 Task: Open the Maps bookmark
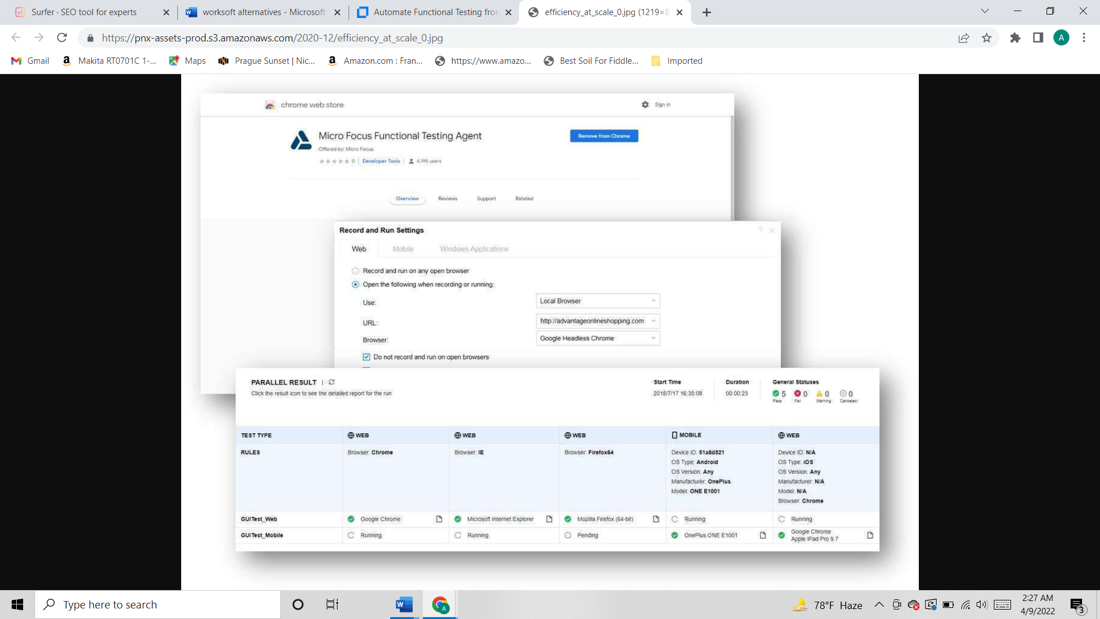point(187,61)
